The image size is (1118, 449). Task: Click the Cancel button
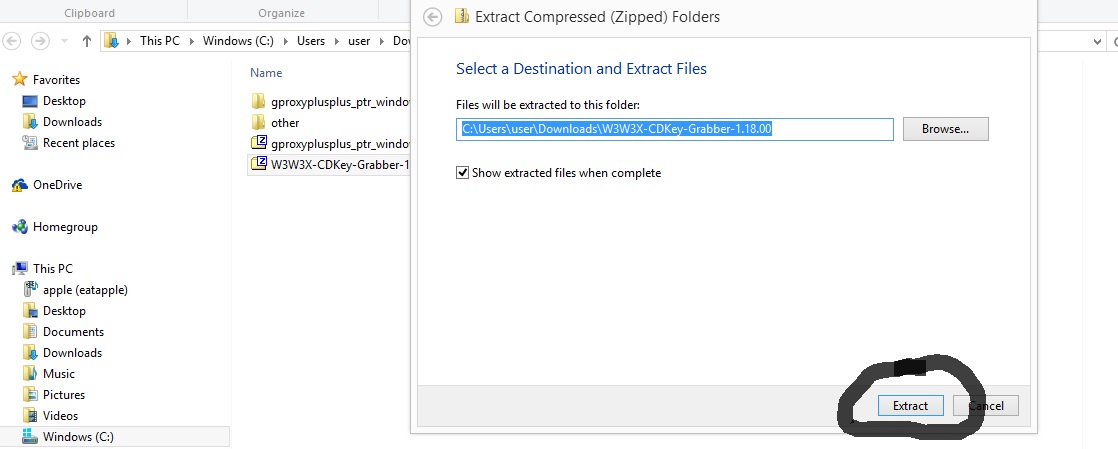pos(988,406)
